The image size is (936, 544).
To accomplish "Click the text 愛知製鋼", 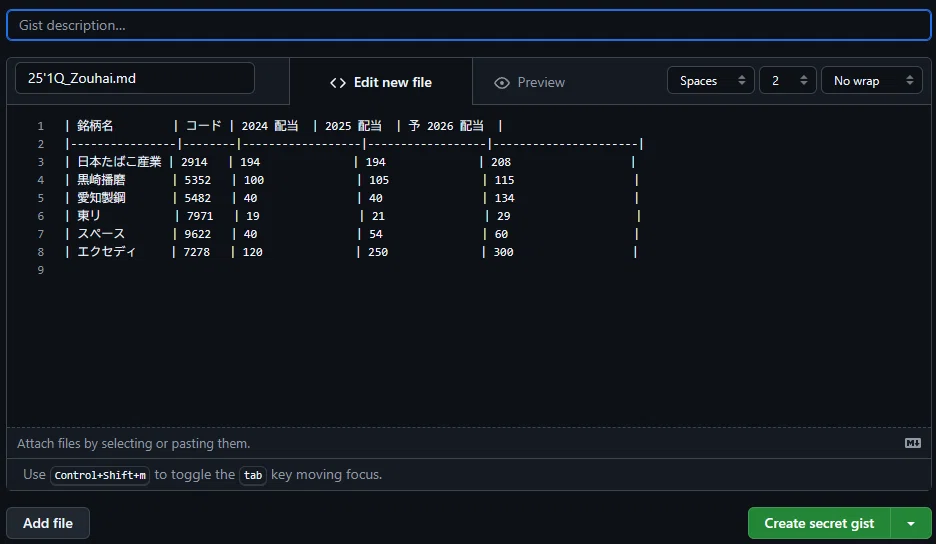I will 101,198.
